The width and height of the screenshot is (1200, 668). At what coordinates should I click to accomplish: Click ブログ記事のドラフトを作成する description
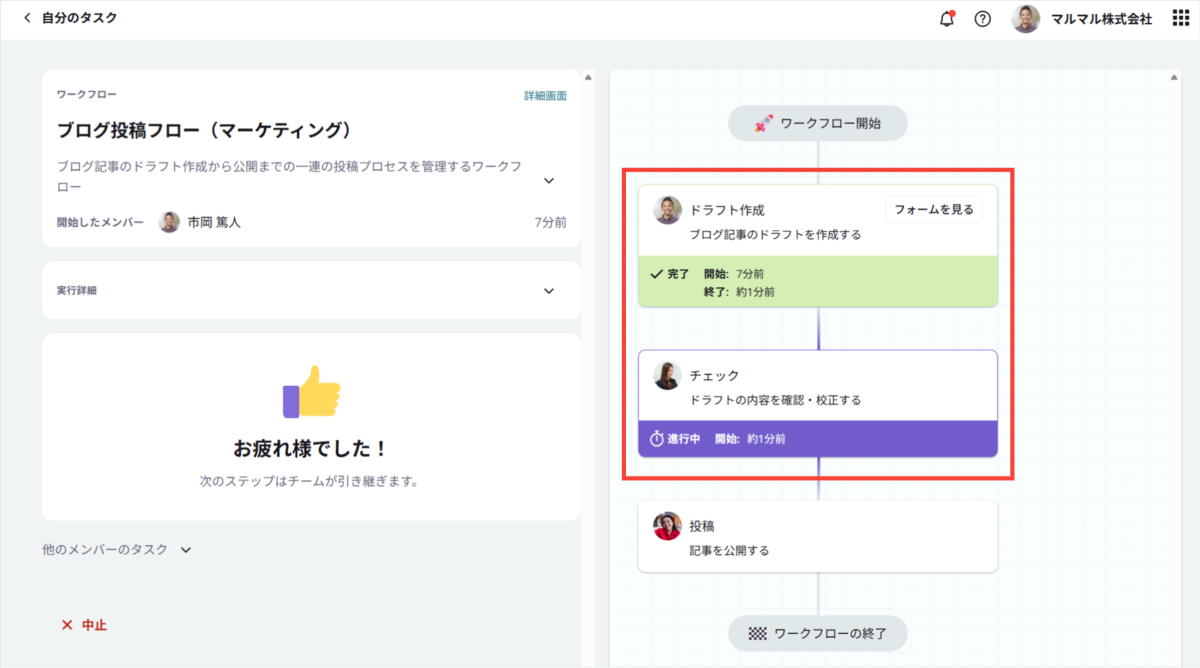pos(775,235)
